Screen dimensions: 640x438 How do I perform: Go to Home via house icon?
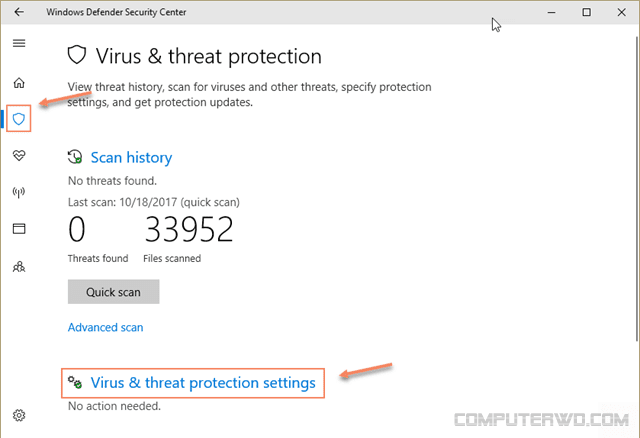(19, 83)
